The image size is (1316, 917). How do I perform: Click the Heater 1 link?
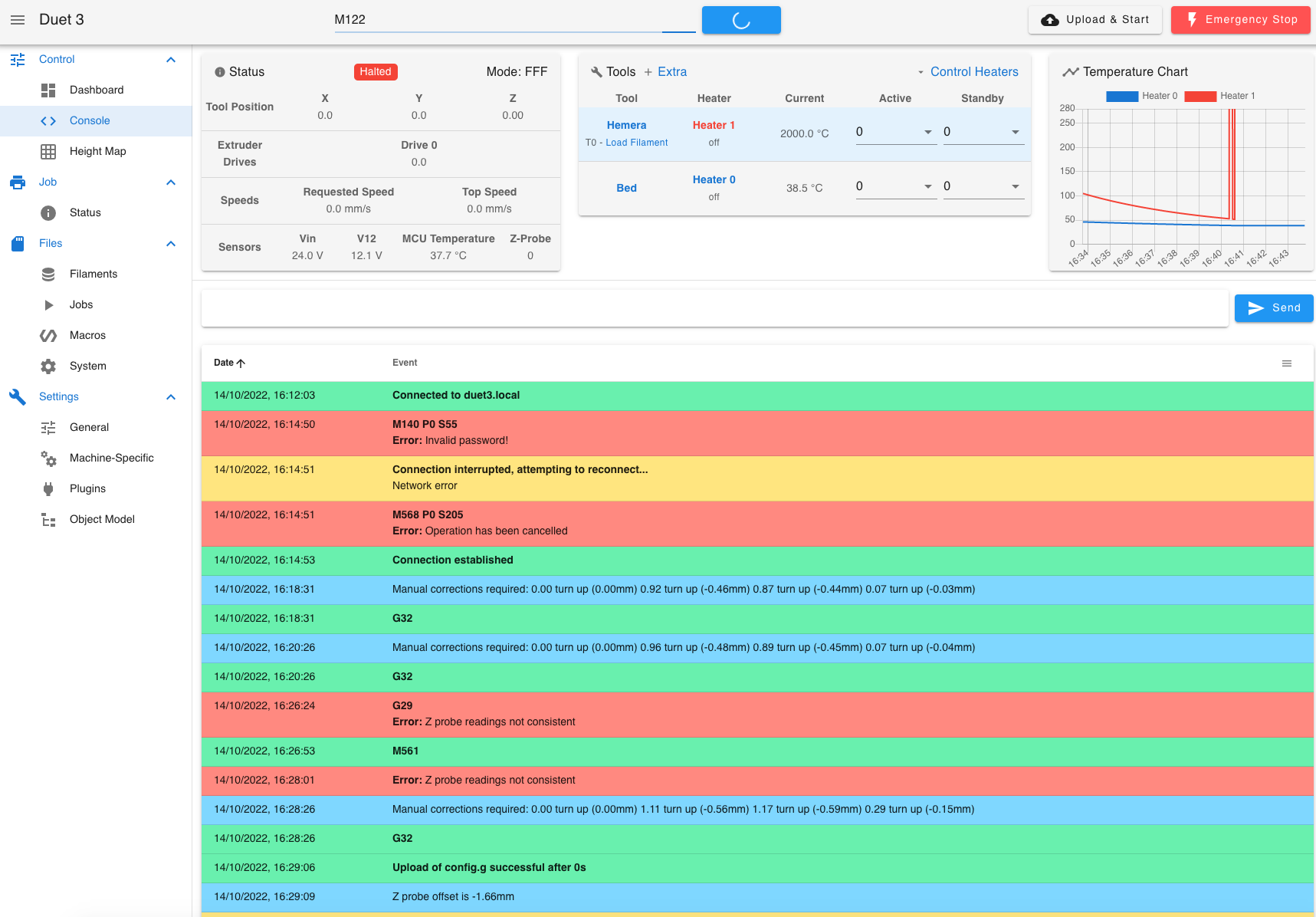click(x=714, y=125)
